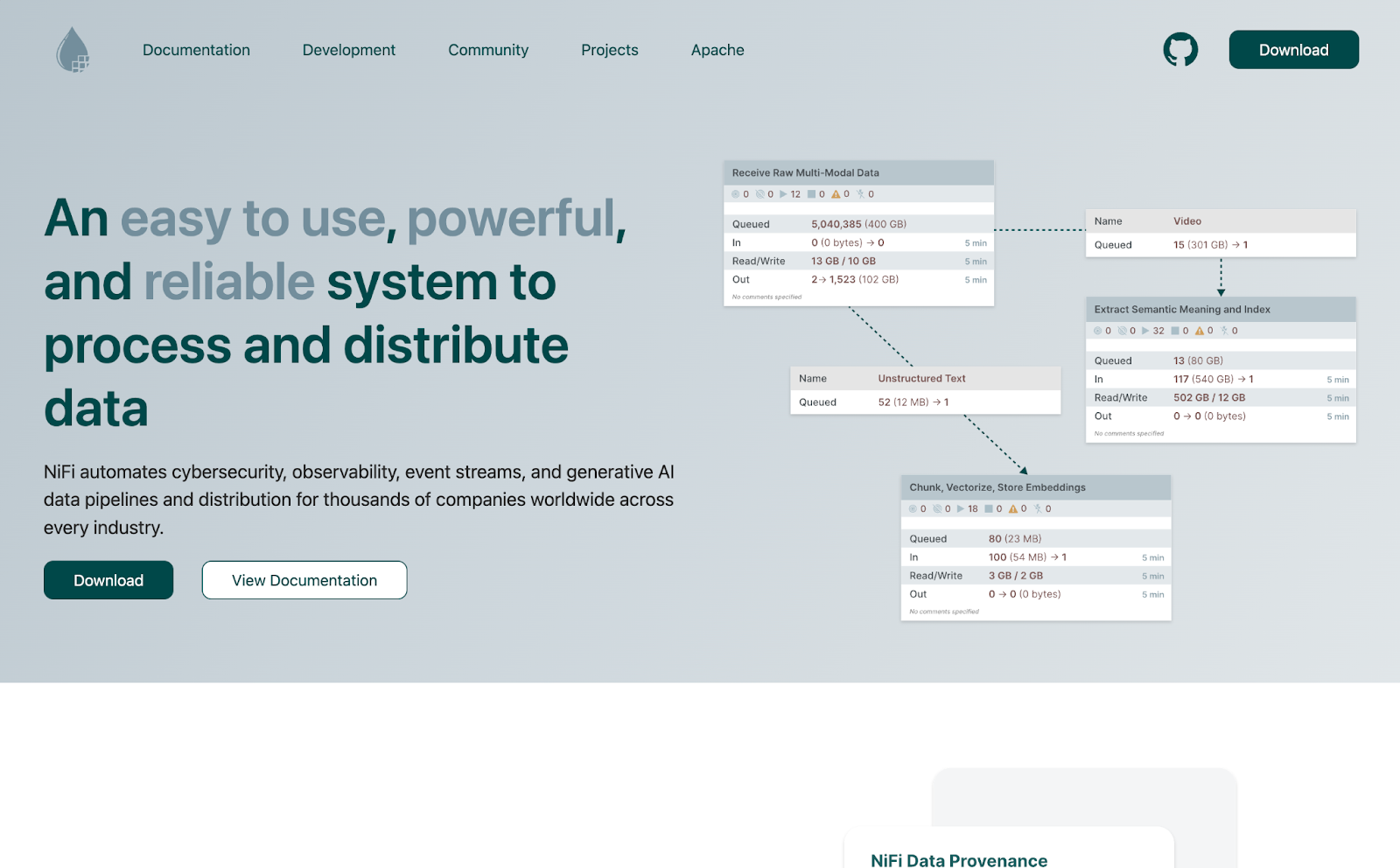
Task: Click the 'Unstructured Text' connection name
Action: (x=922, y=379)
